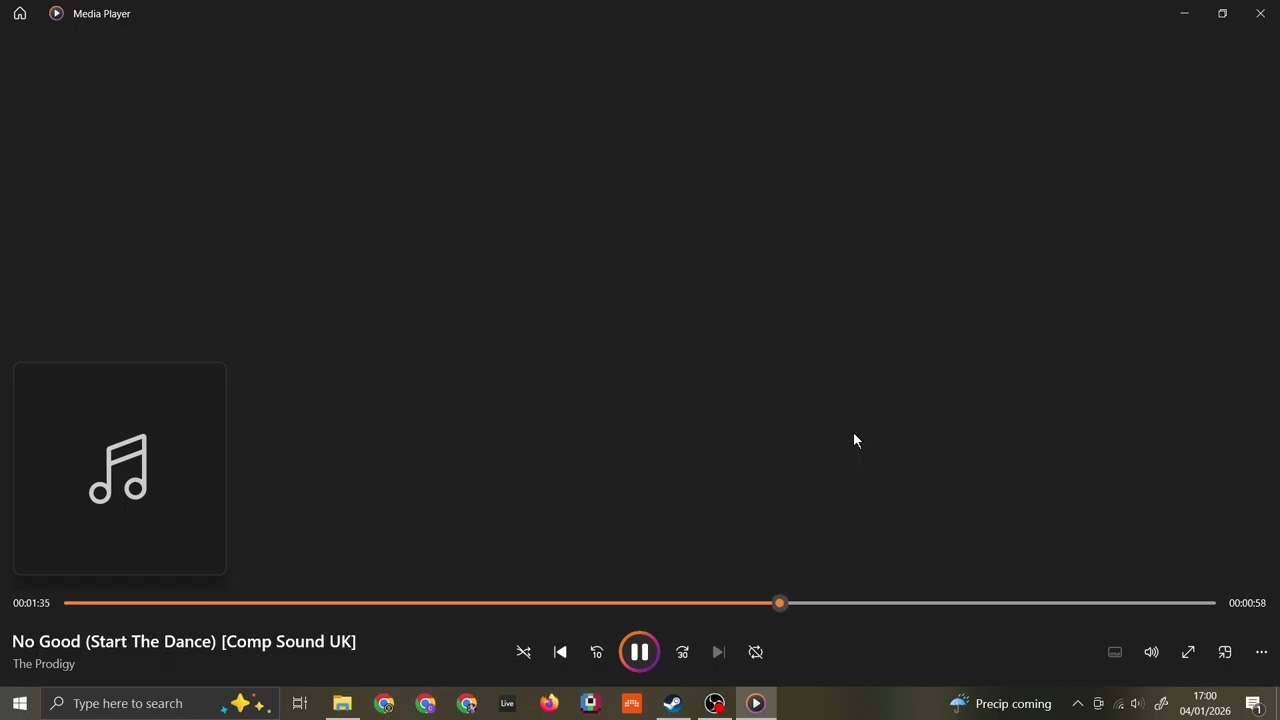Image resolution: width=1280 pixels, height=720 pixels.
Task: Click the orange seek slider handle
Action: click(x=780, y=603)
